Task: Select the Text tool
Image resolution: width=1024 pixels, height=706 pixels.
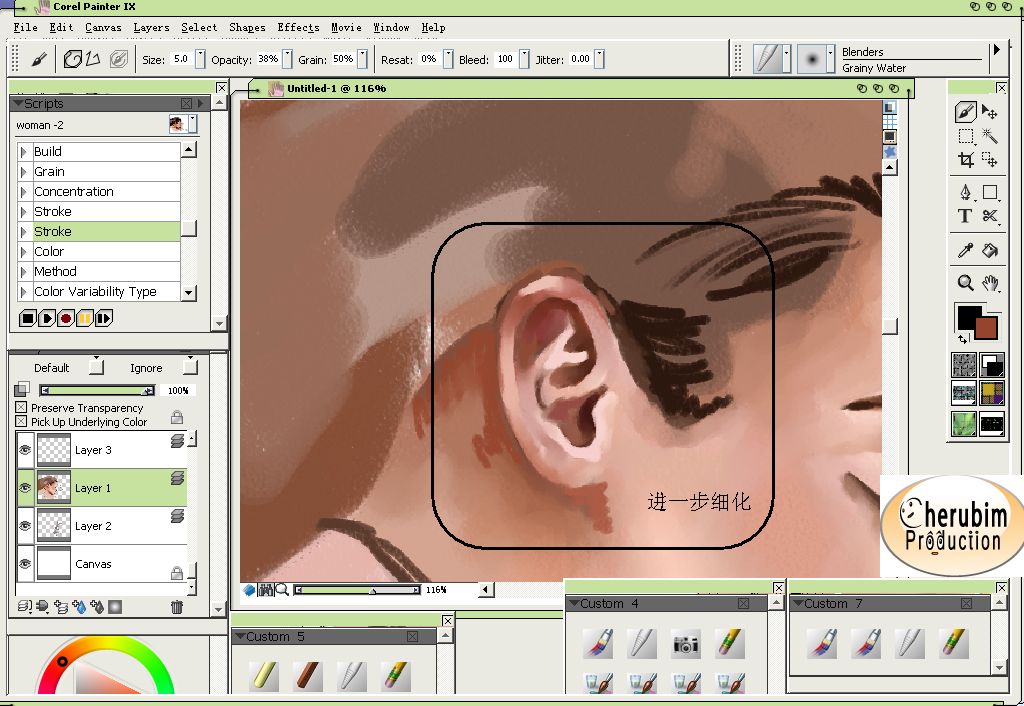Action: point(965,216)
